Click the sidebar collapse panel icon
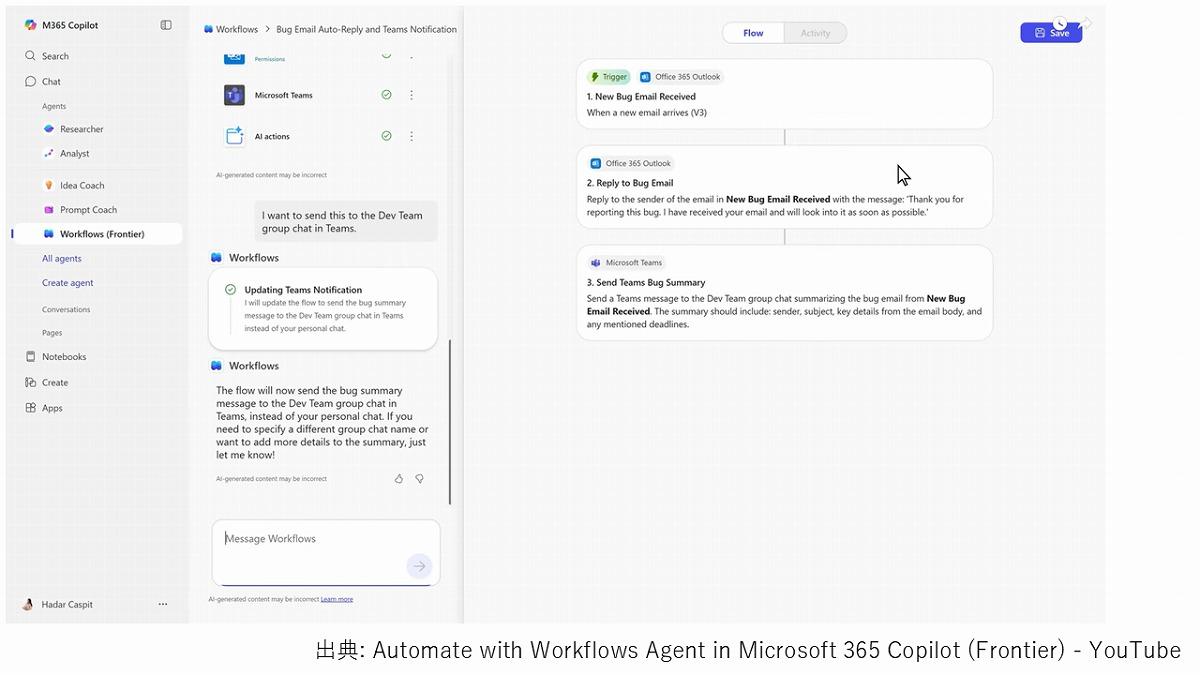This screenshot has width=1200, height=675. [166, 25]
